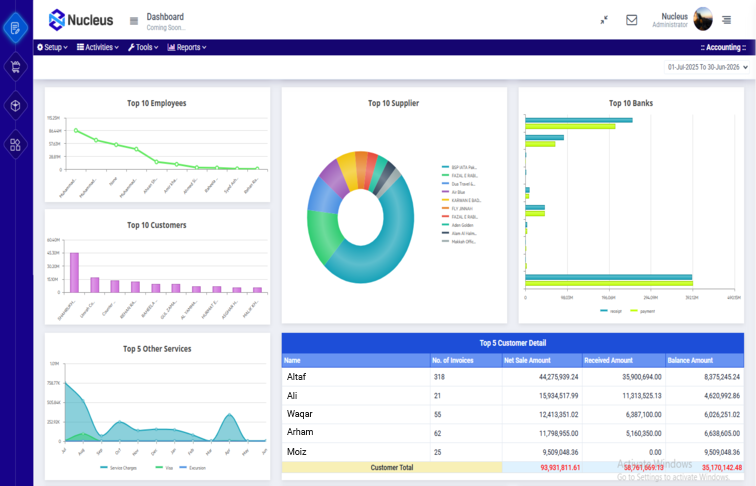The image size is (756, 486).
Task: Click the hamburger menu beside Nucleus logo
Action: click(134, 21)
